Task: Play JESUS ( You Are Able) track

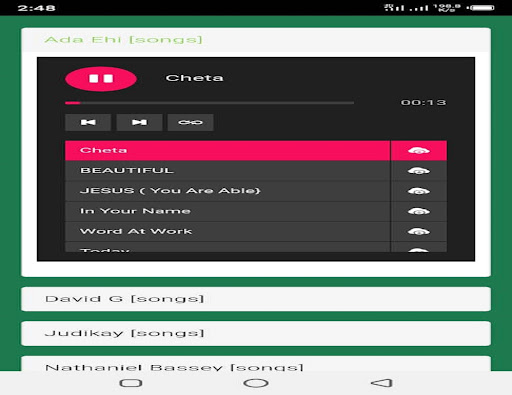Action: (x=228, y=191)
